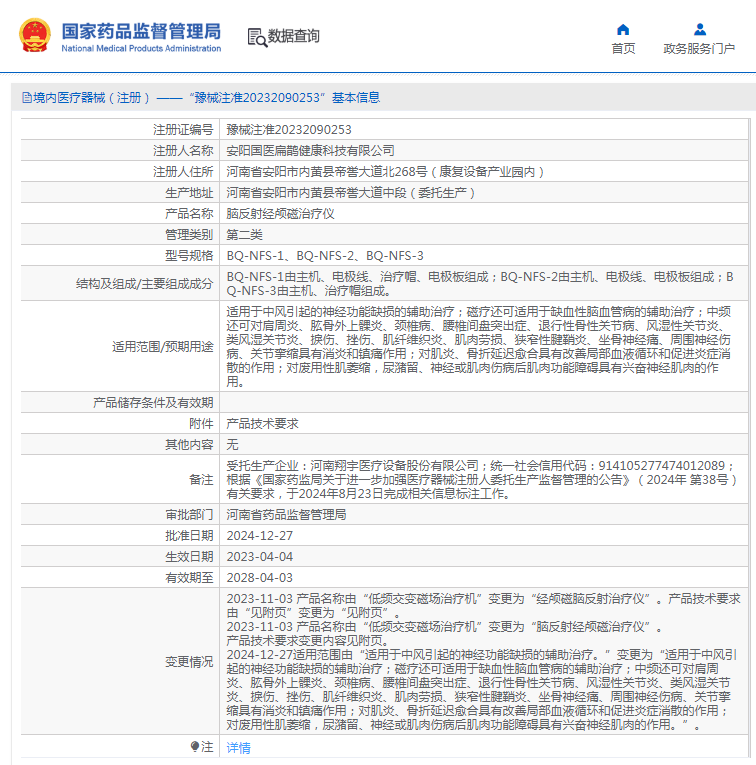
Task: Click the 批准日期 value 2024-12-27
Action: pos(259,536)
